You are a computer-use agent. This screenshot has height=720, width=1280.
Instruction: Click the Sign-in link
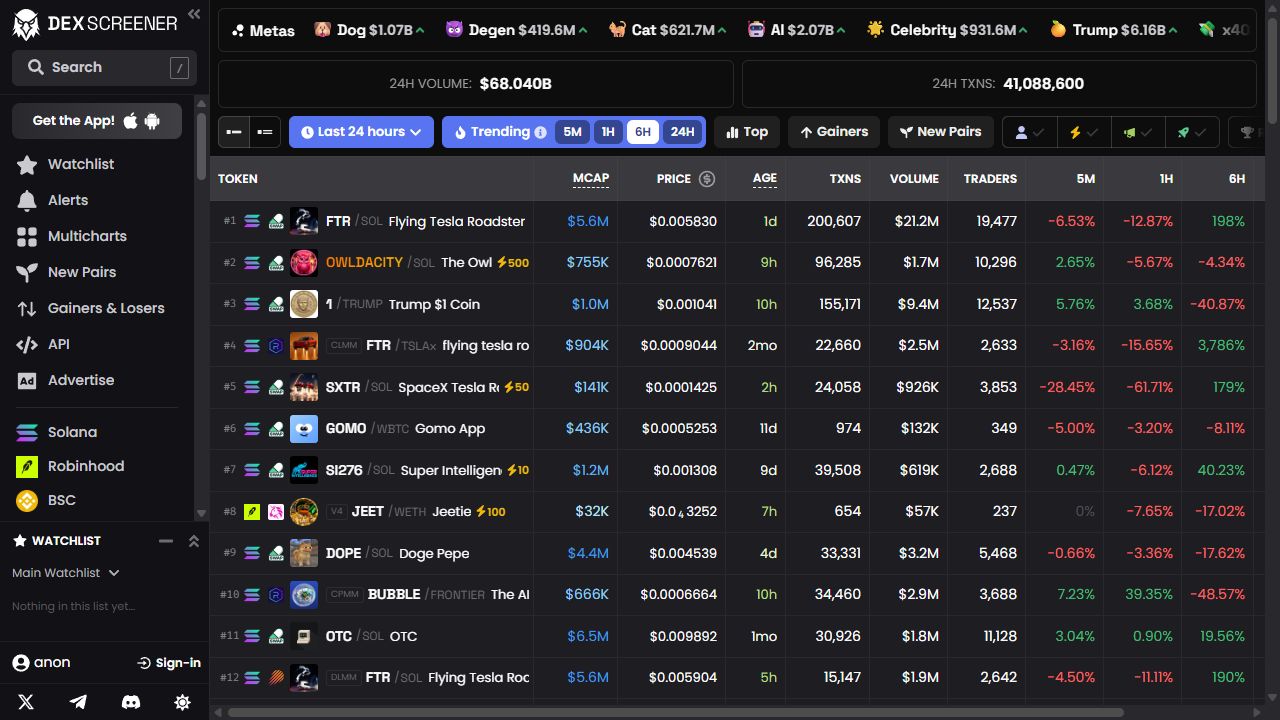pos(169,663)
